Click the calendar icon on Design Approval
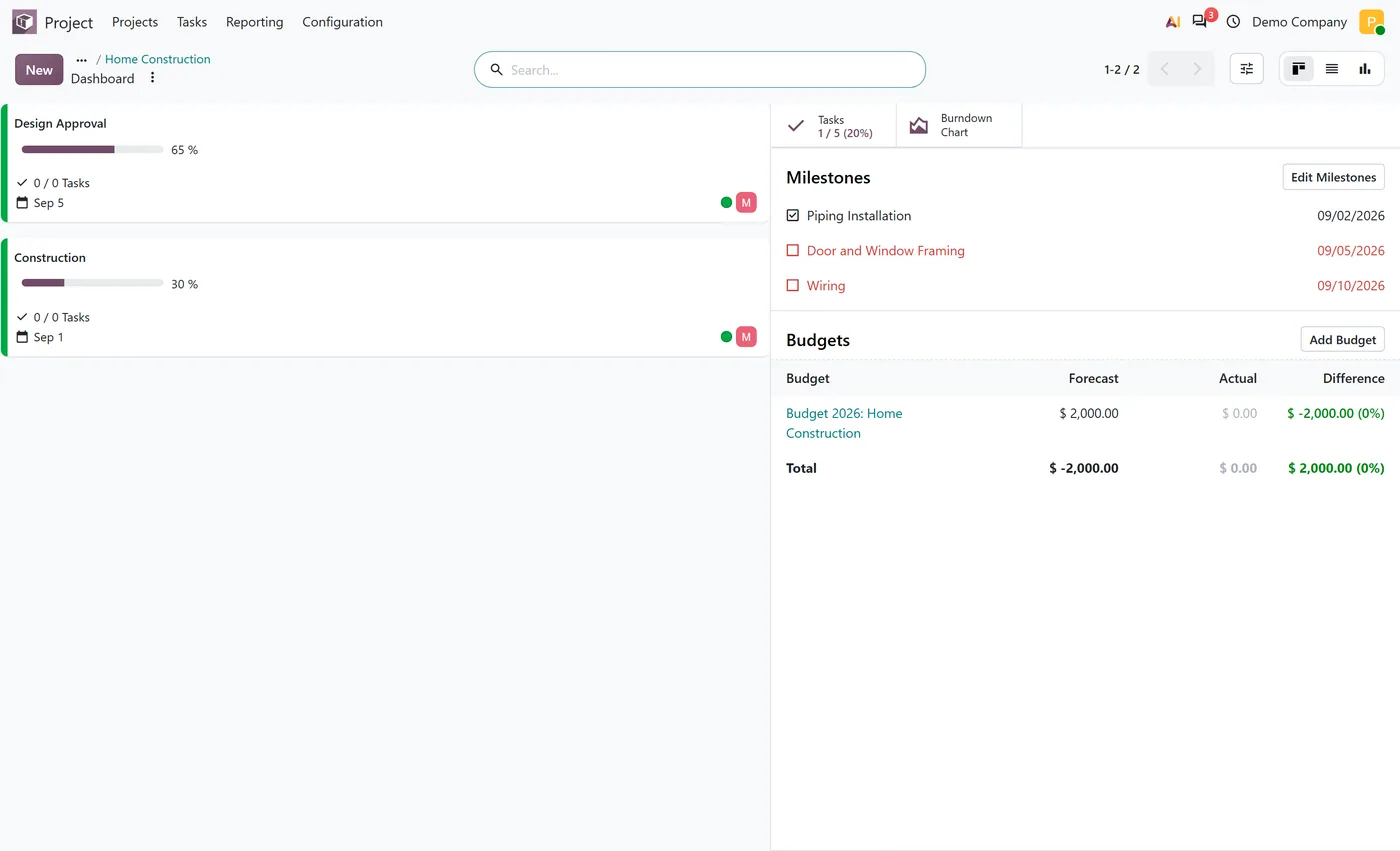The height and width of the screenshot is (851, 1400). [x=22, y=203]
